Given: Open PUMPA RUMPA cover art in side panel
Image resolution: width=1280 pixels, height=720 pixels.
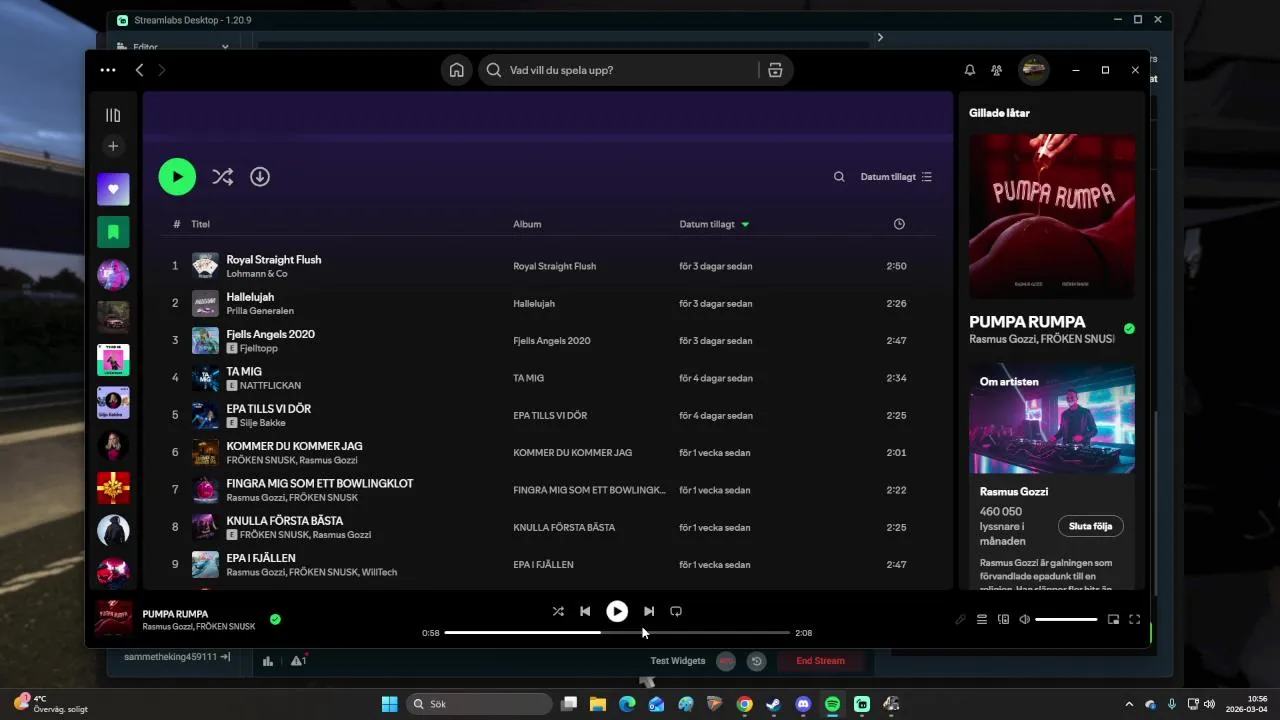Looking at the screenshot, I should click(x=1052, y=216).
